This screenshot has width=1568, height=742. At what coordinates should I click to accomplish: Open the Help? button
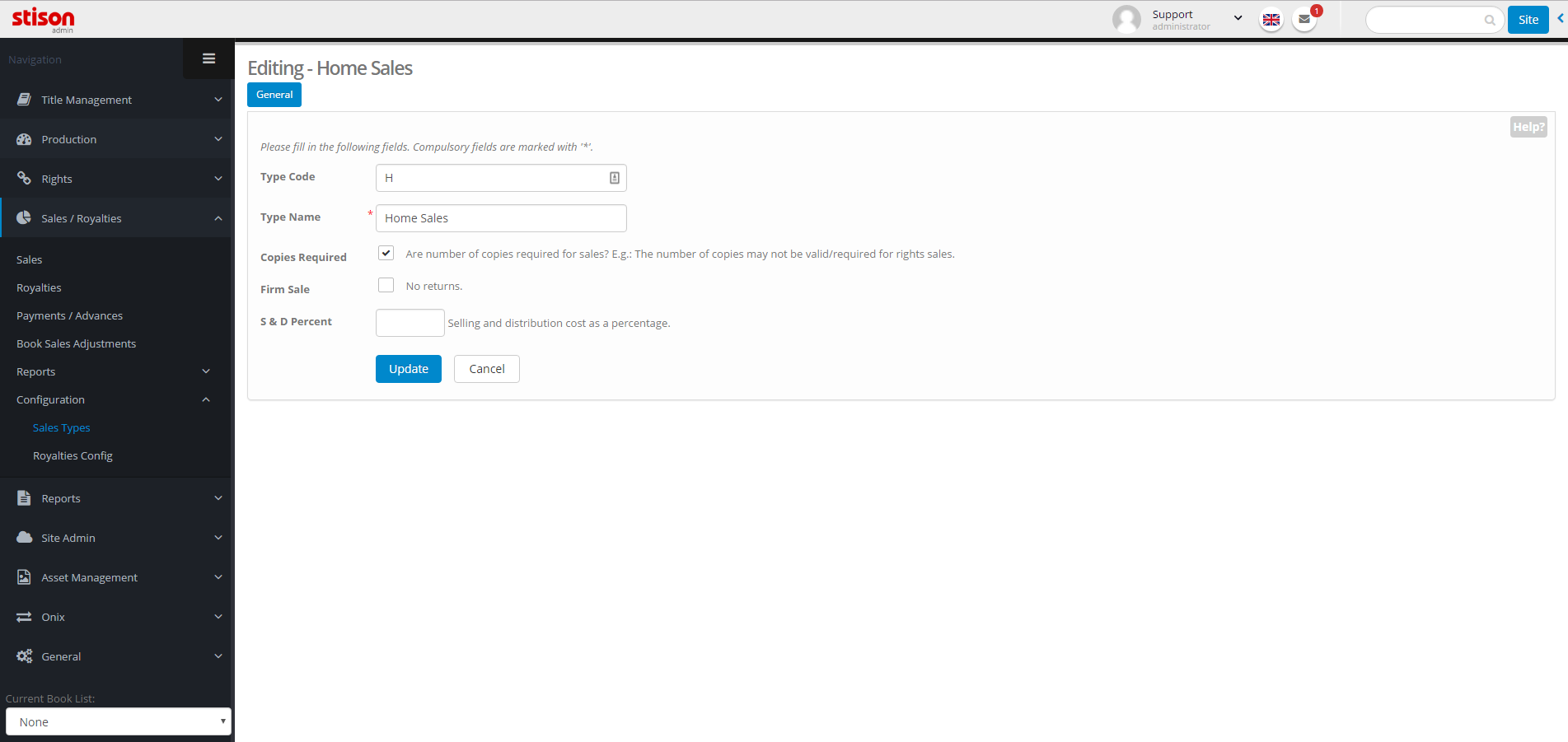tap(1528, 127)
